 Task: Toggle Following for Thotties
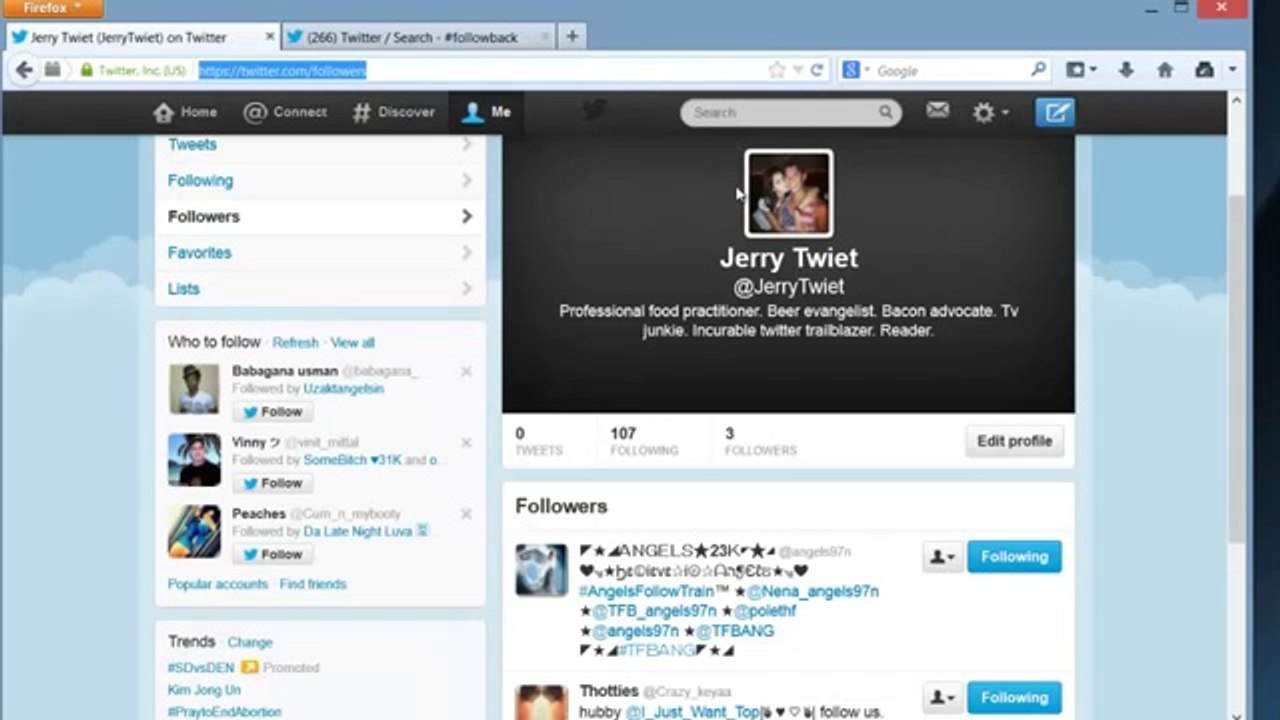[x=1014, y=698]
